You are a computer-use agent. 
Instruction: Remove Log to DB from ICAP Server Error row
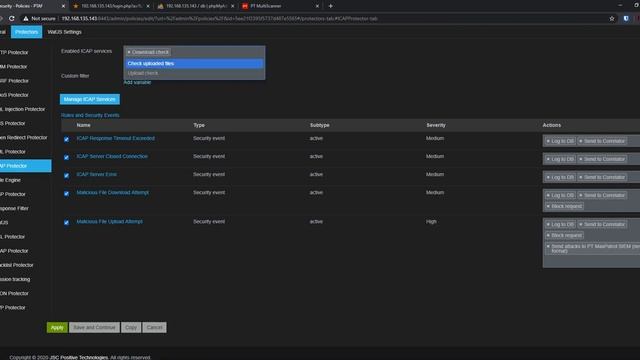pos(548,177)
